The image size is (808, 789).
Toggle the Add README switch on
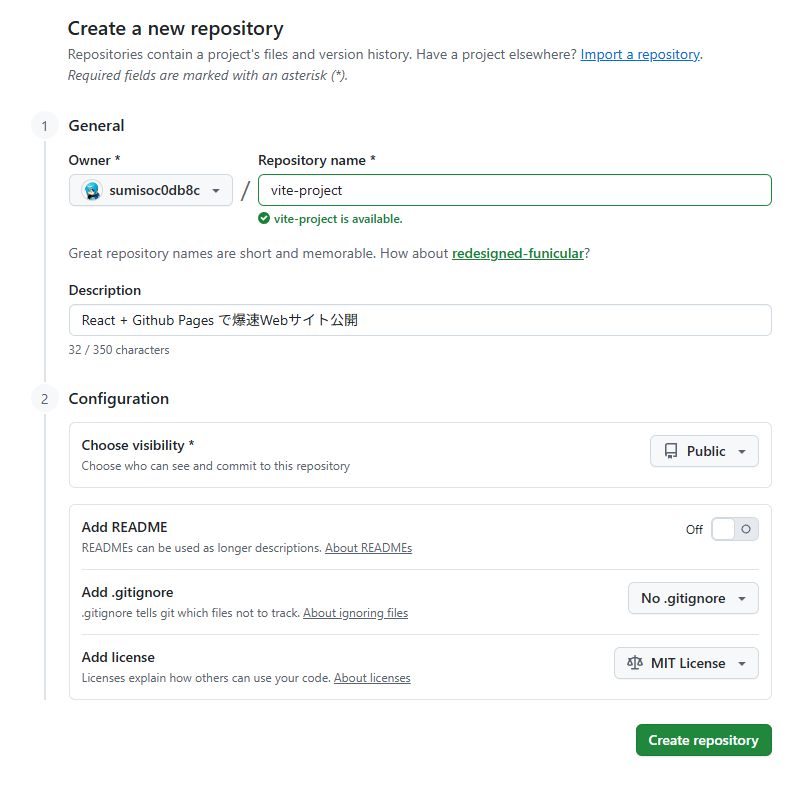734,528
